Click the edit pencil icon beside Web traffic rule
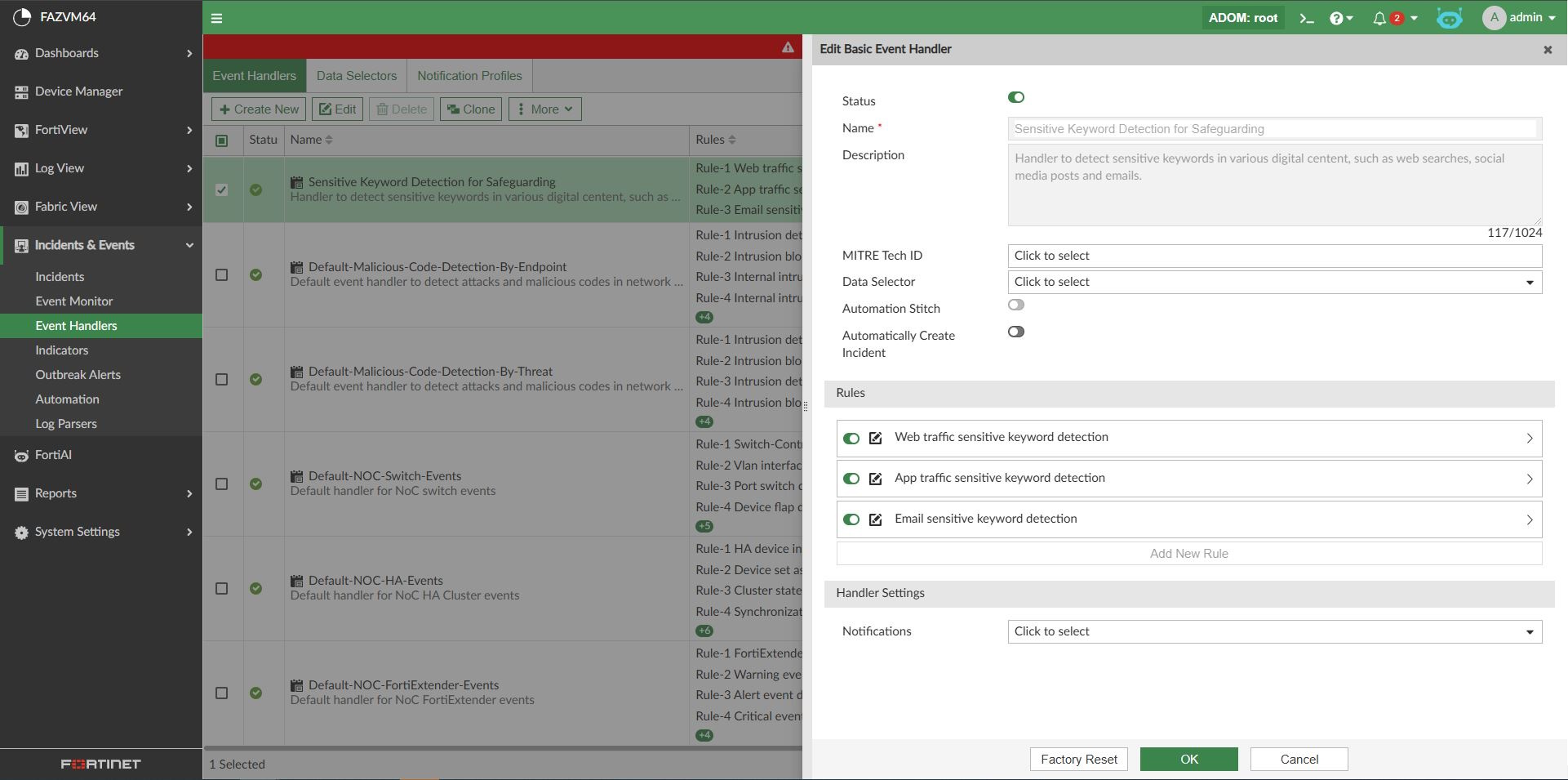 875,439
